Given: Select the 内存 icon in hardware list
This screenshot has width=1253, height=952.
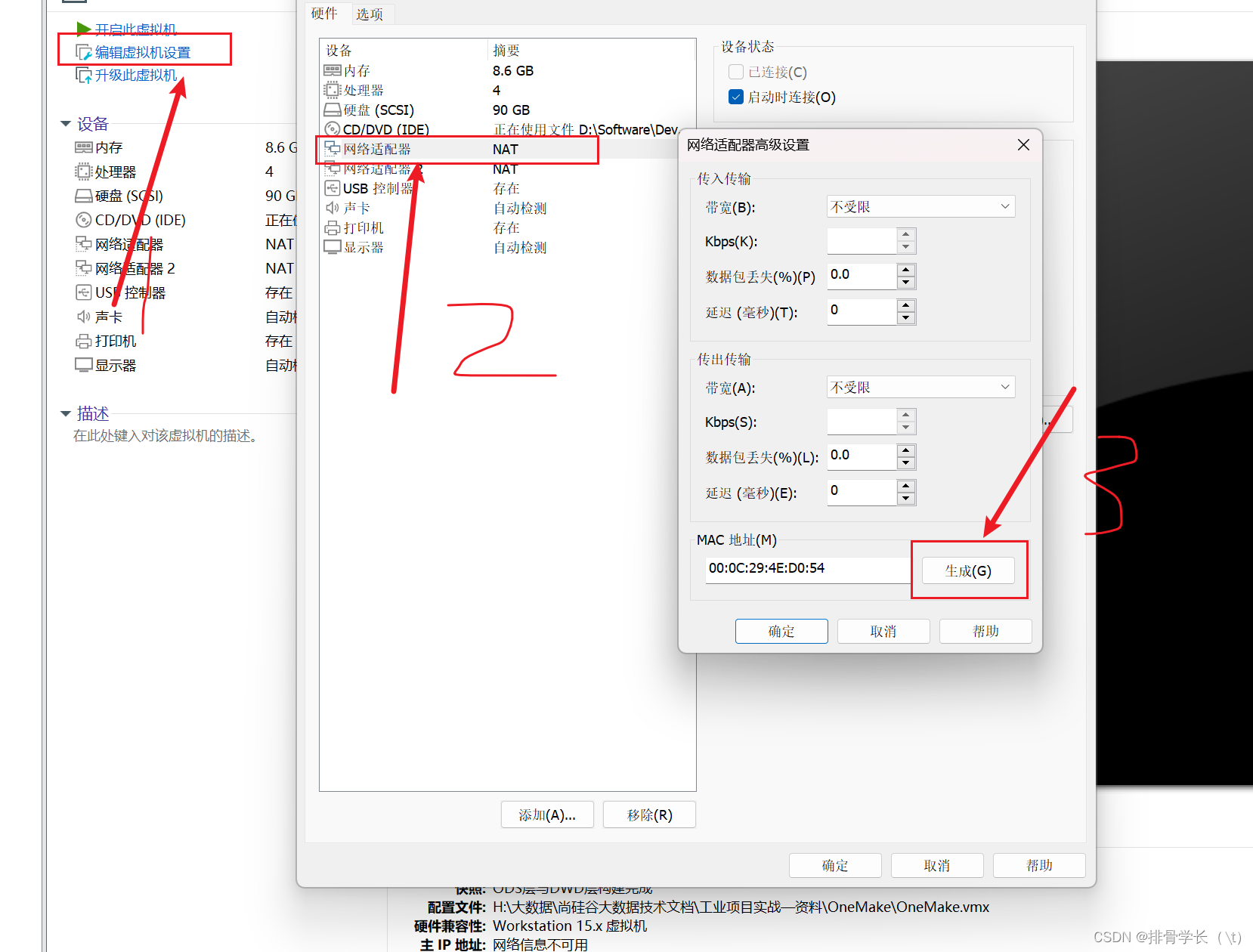Looking at the screenshot, I should (333, 70).
